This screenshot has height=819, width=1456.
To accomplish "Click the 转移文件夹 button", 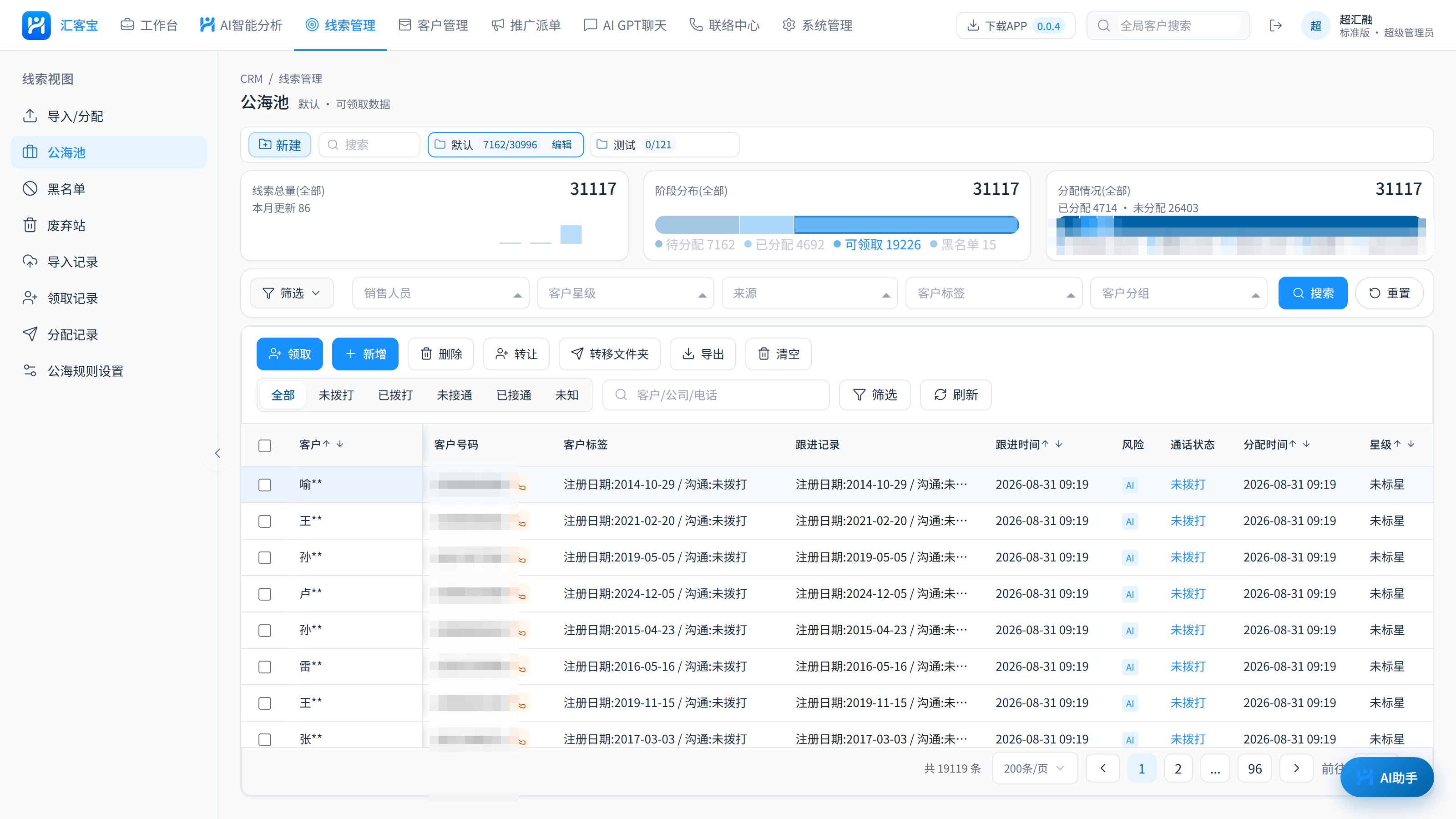I will tap(610, 354).
